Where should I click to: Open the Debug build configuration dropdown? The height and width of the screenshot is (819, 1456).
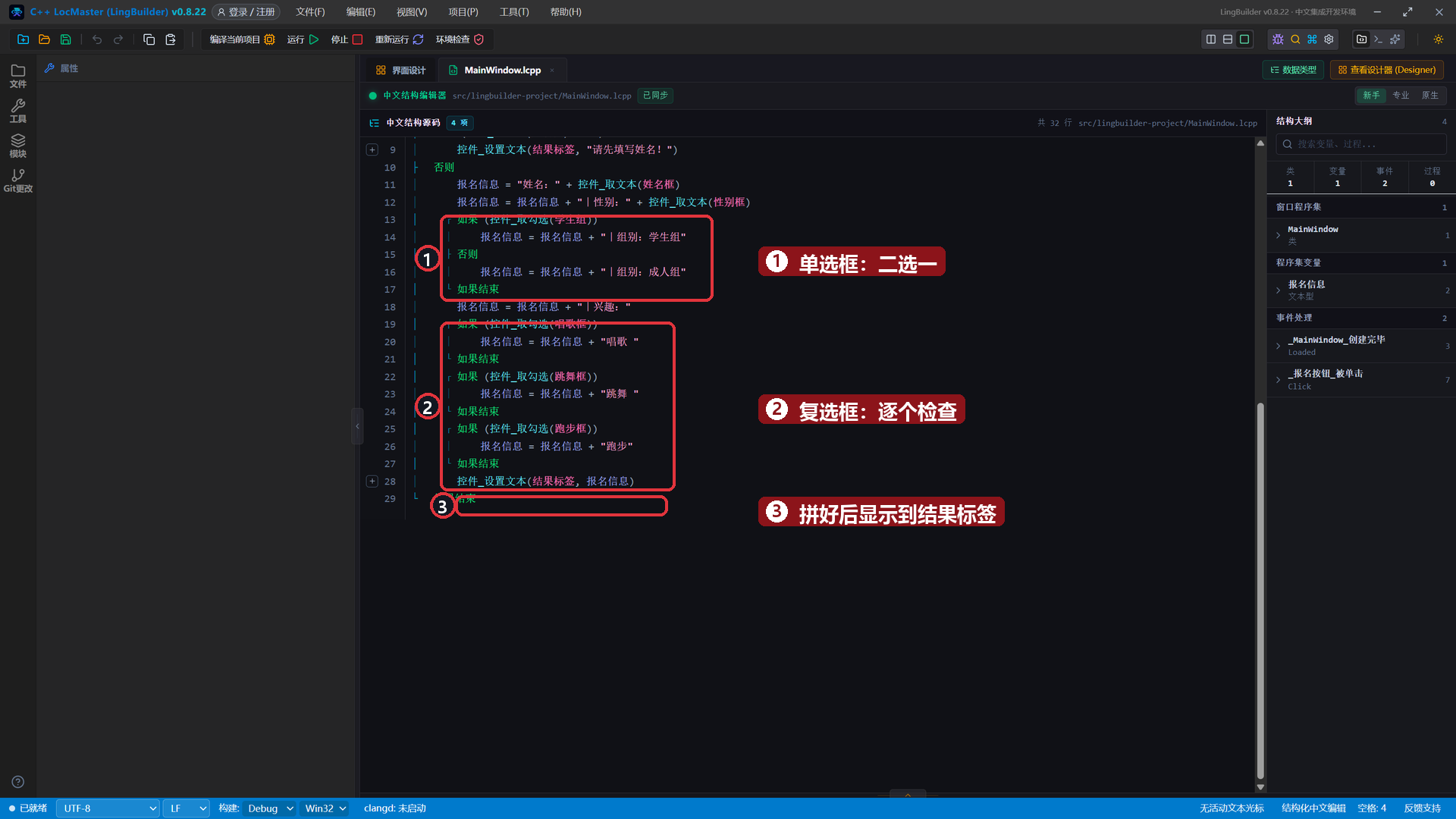coord(269,808)
